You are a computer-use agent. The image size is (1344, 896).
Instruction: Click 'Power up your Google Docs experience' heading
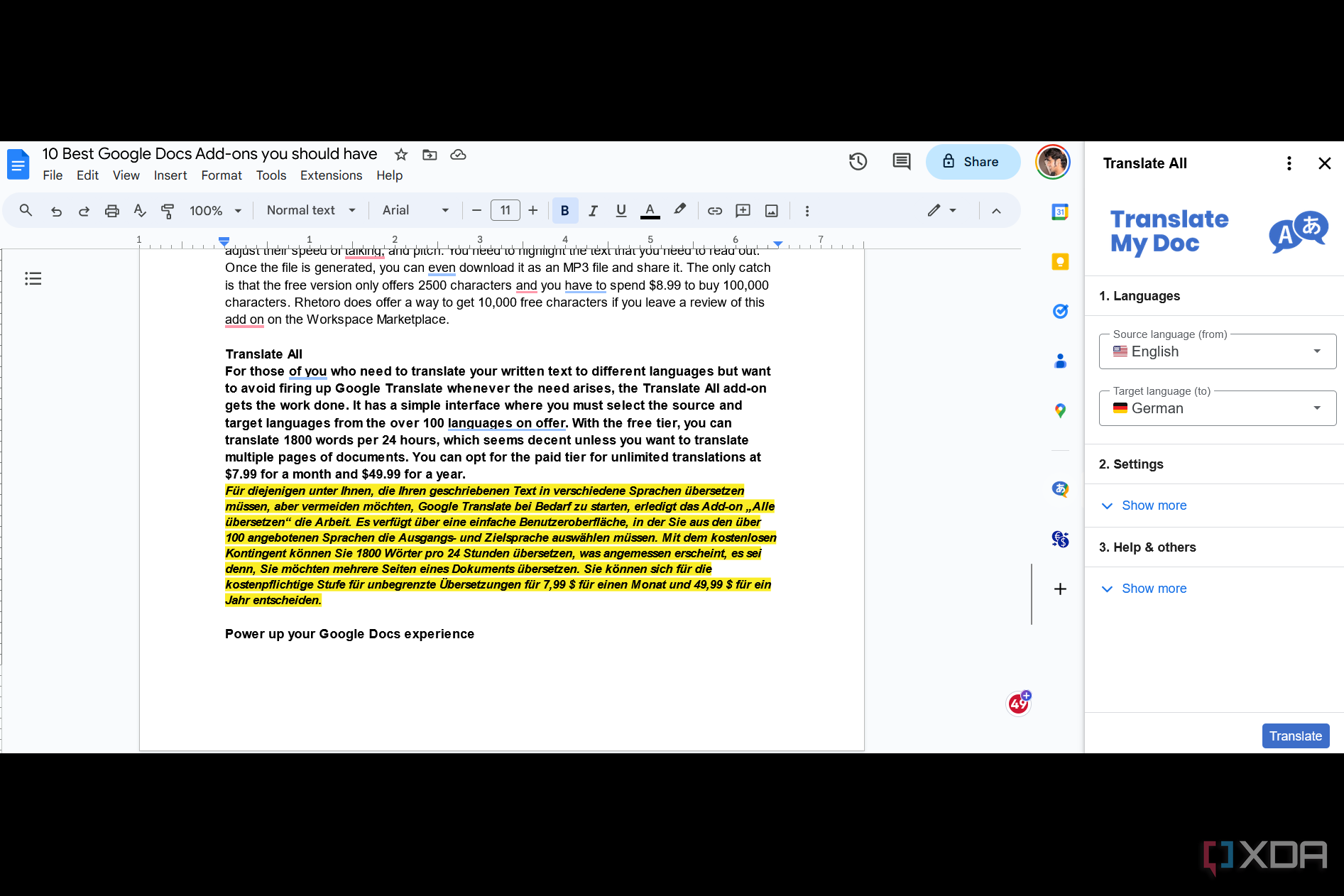(x=349, y=634)
